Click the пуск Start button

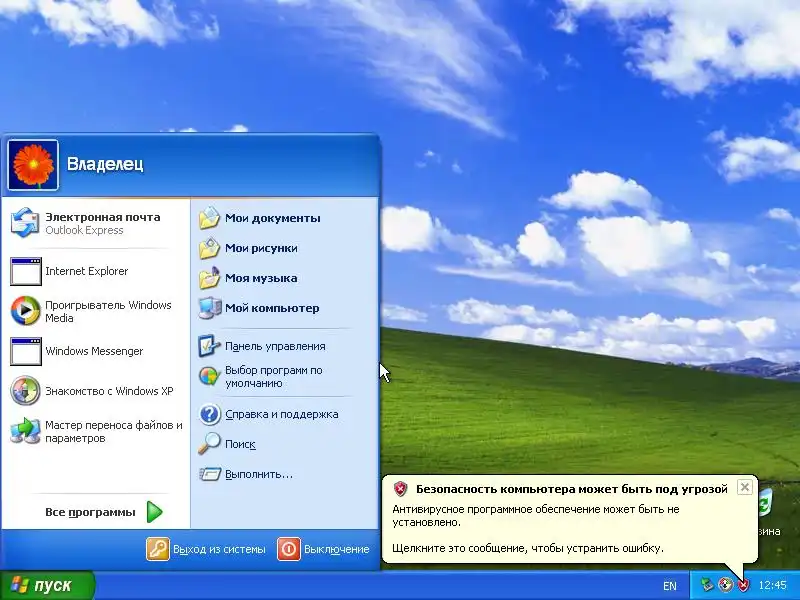(x=47, y=586)
